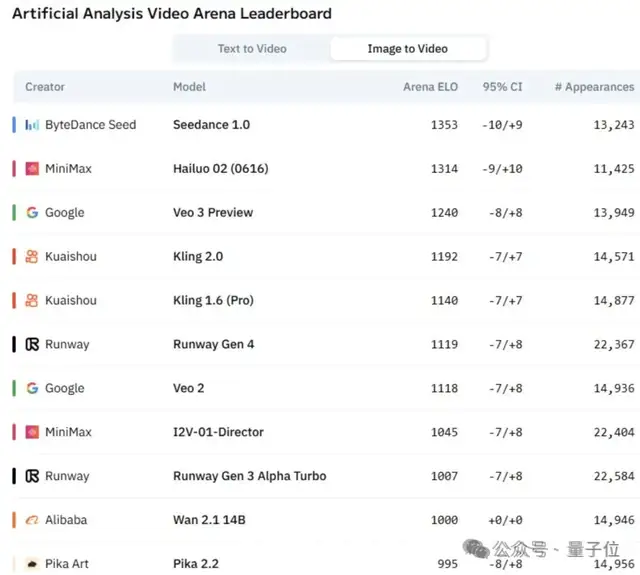Select the Runway Gen 3 Alpha Turbo row
This screenshot has height=575, width=640.
pyautogui.click(x=249, y=477)
